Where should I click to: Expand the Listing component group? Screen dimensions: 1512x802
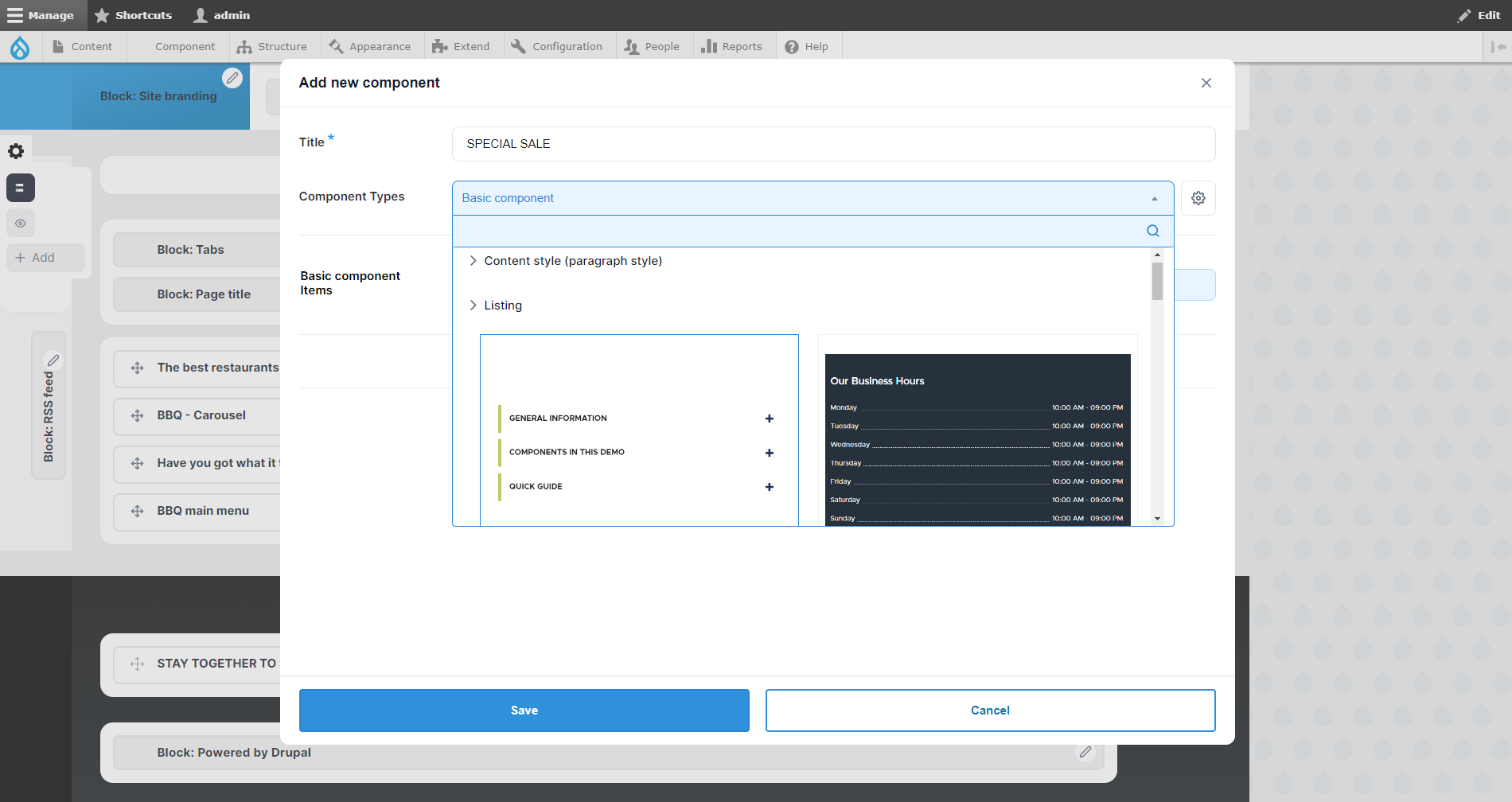[473, 305]
